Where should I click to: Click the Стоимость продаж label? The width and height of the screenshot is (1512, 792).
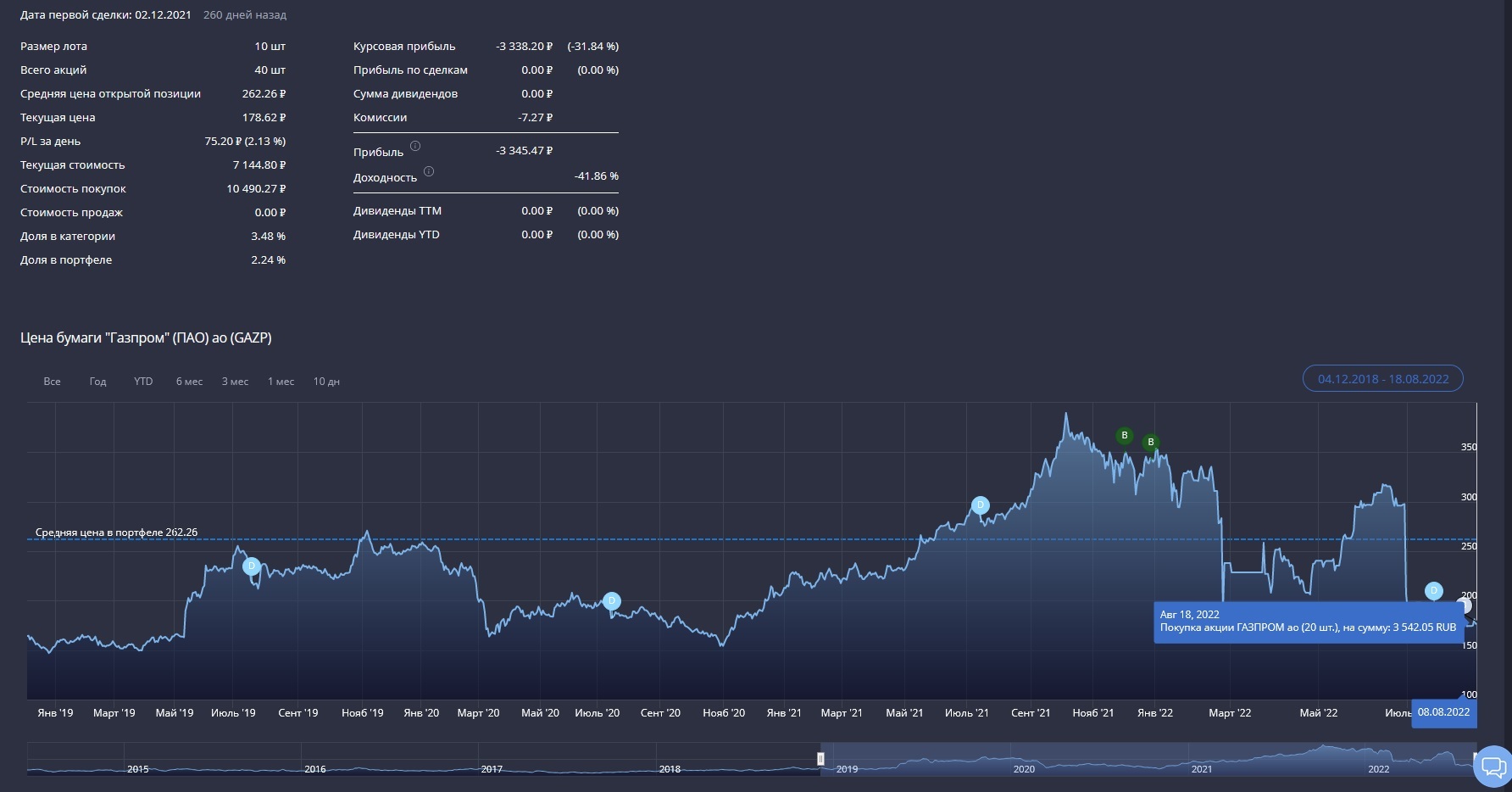[x=71, y=213]
